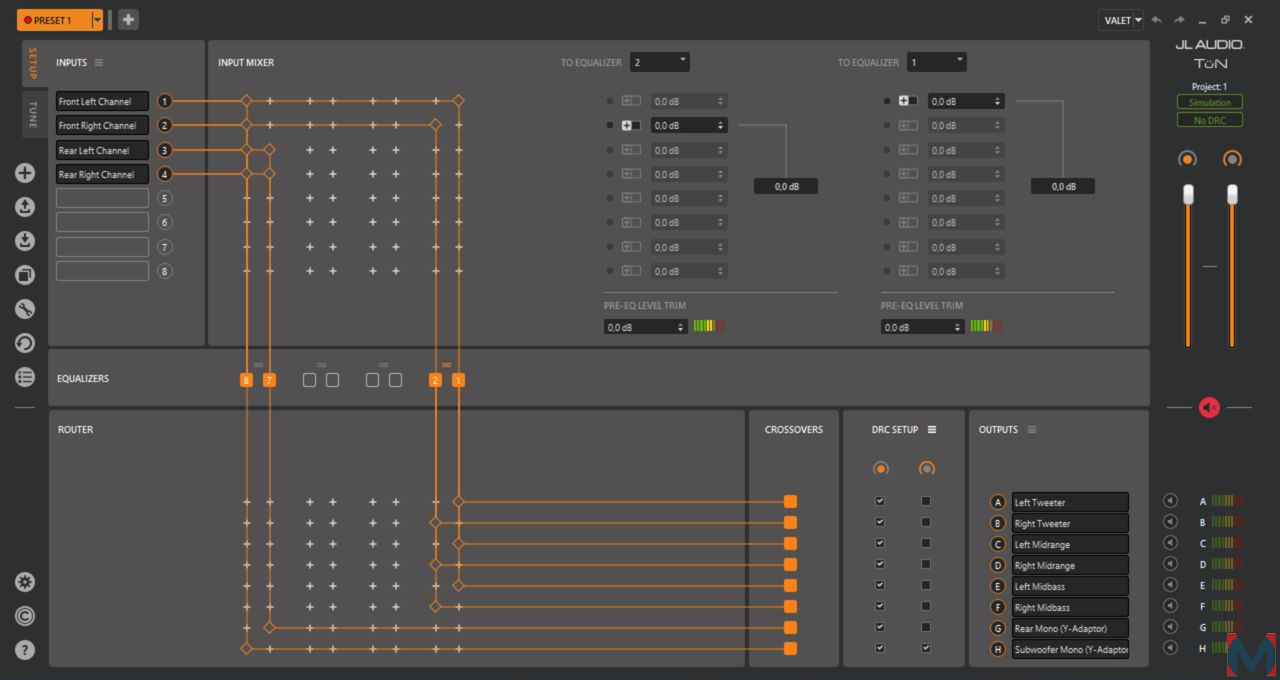Click the left knob icon in DRC Setup
This screenshot has height=680, width=1280.
pos(880,468)
